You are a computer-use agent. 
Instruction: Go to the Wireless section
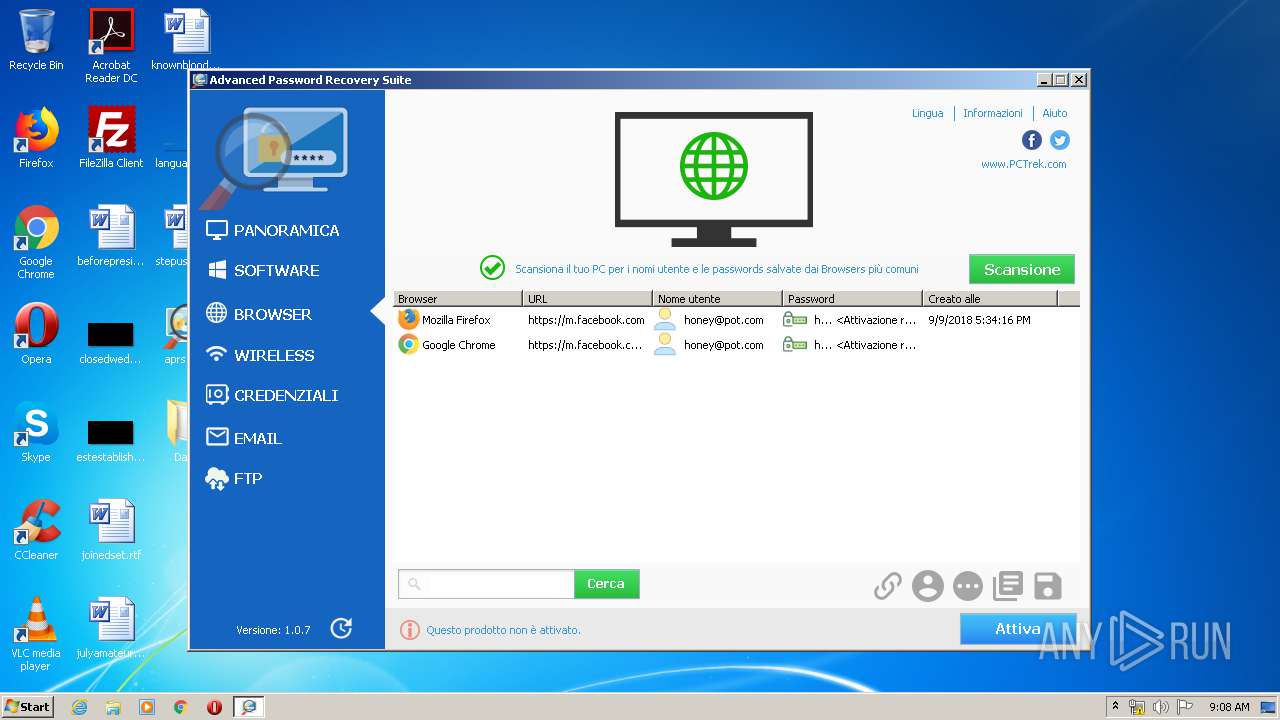(260, 355)
